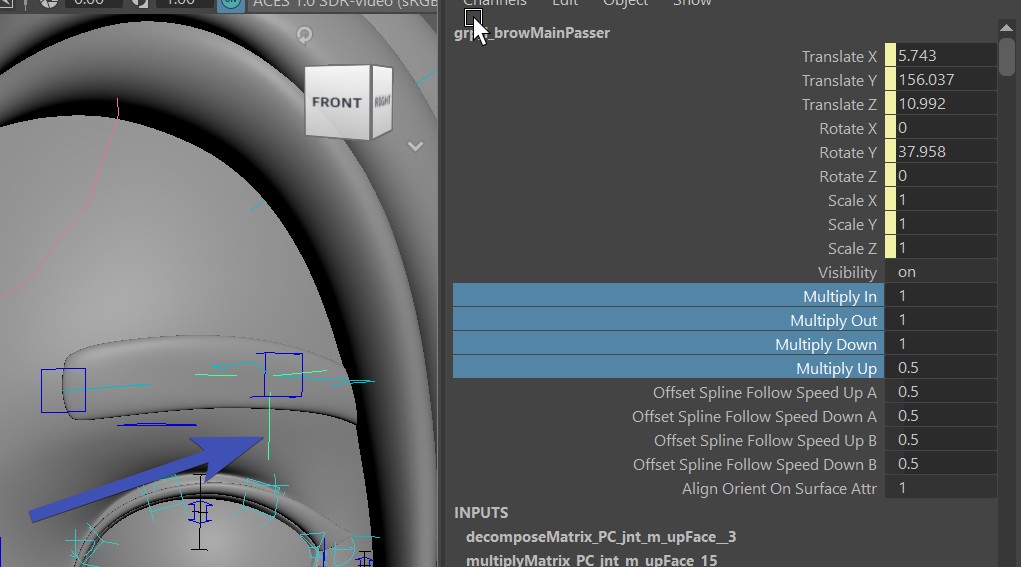Screen dimensions: 1021x567
Task: Click Offset Spline Follow Speed Down A value
Action: tap(941, 417)
